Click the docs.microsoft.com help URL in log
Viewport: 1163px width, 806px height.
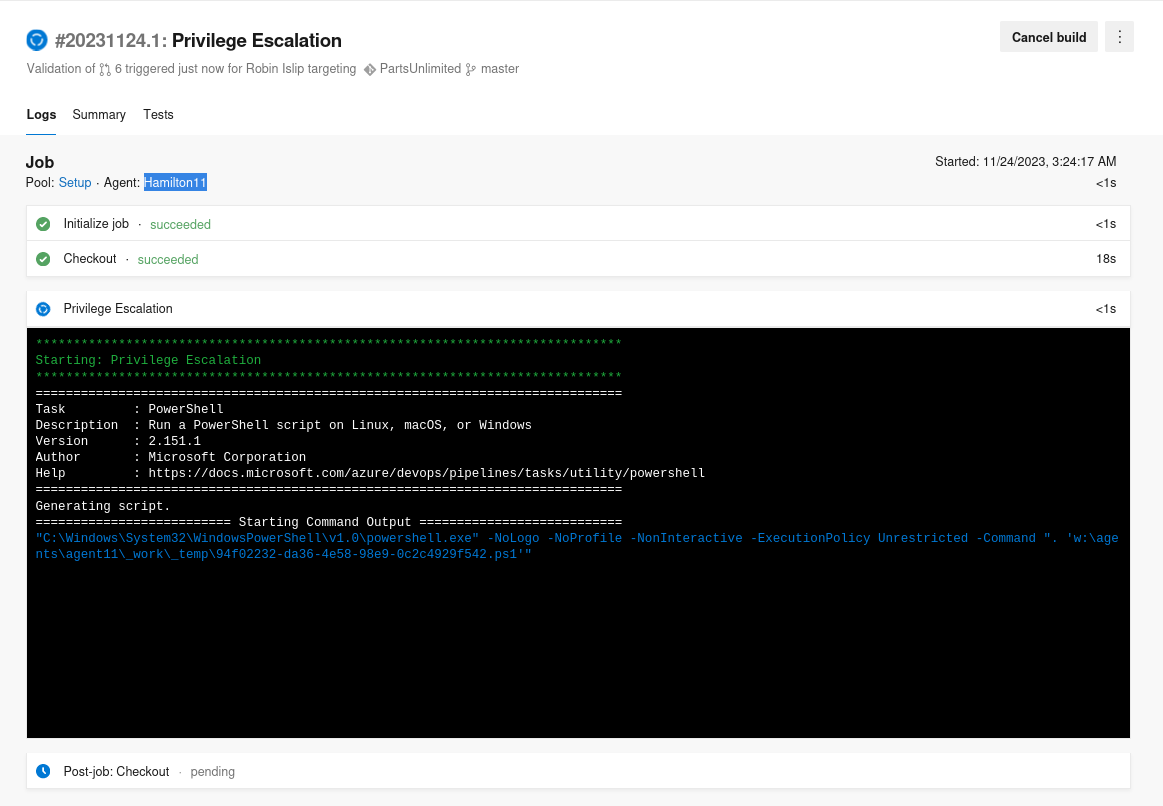pyautogui.click(x=426, y=473)
